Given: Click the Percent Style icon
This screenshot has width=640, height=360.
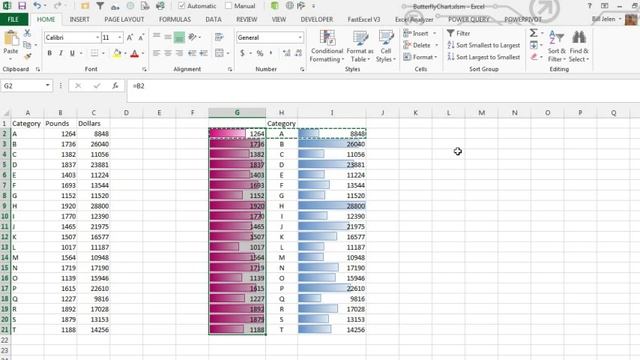Looking at the screenshot, I should point(260,53).
